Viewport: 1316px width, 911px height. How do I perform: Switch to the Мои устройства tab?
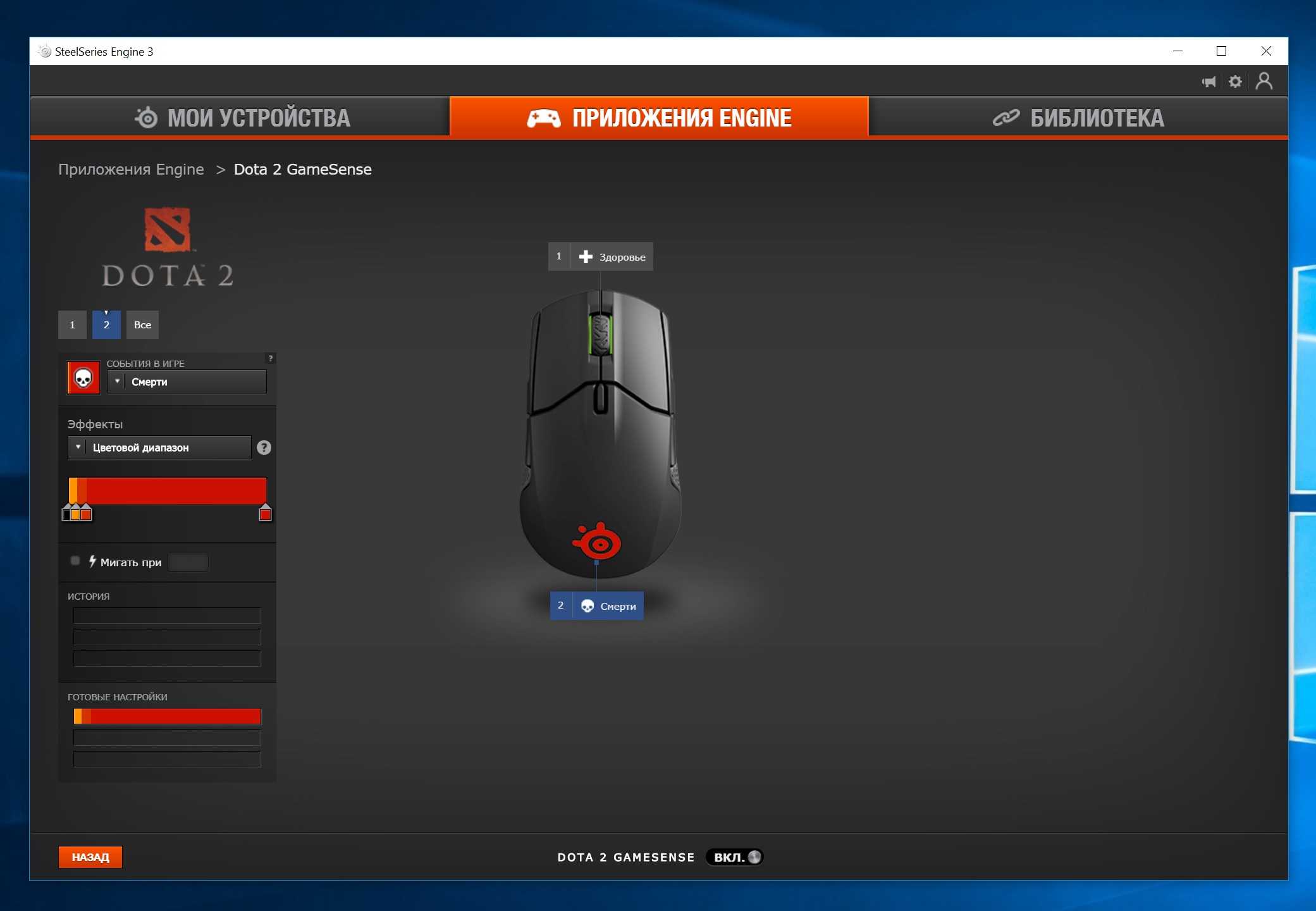(x=240, y=118)
